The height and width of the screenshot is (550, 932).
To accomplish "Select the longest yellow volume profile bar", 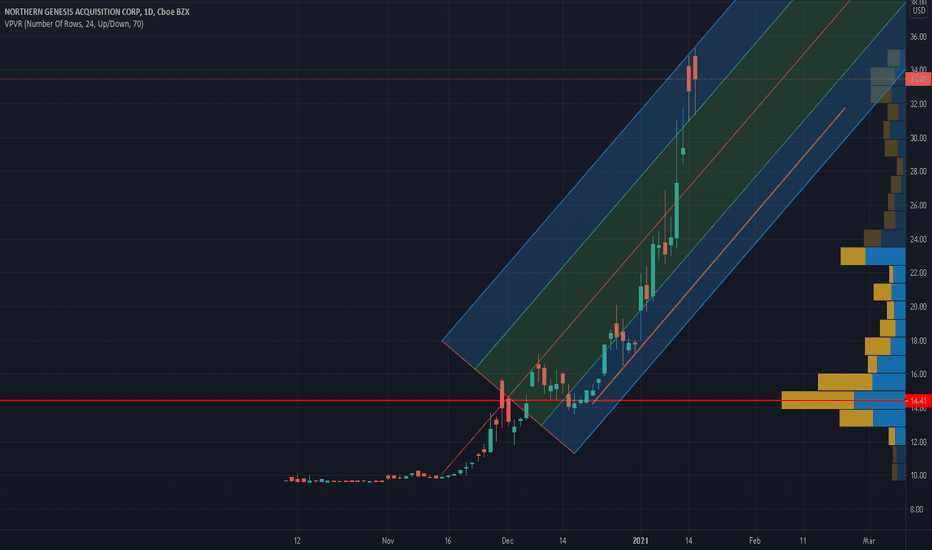I will pos(817,400).
